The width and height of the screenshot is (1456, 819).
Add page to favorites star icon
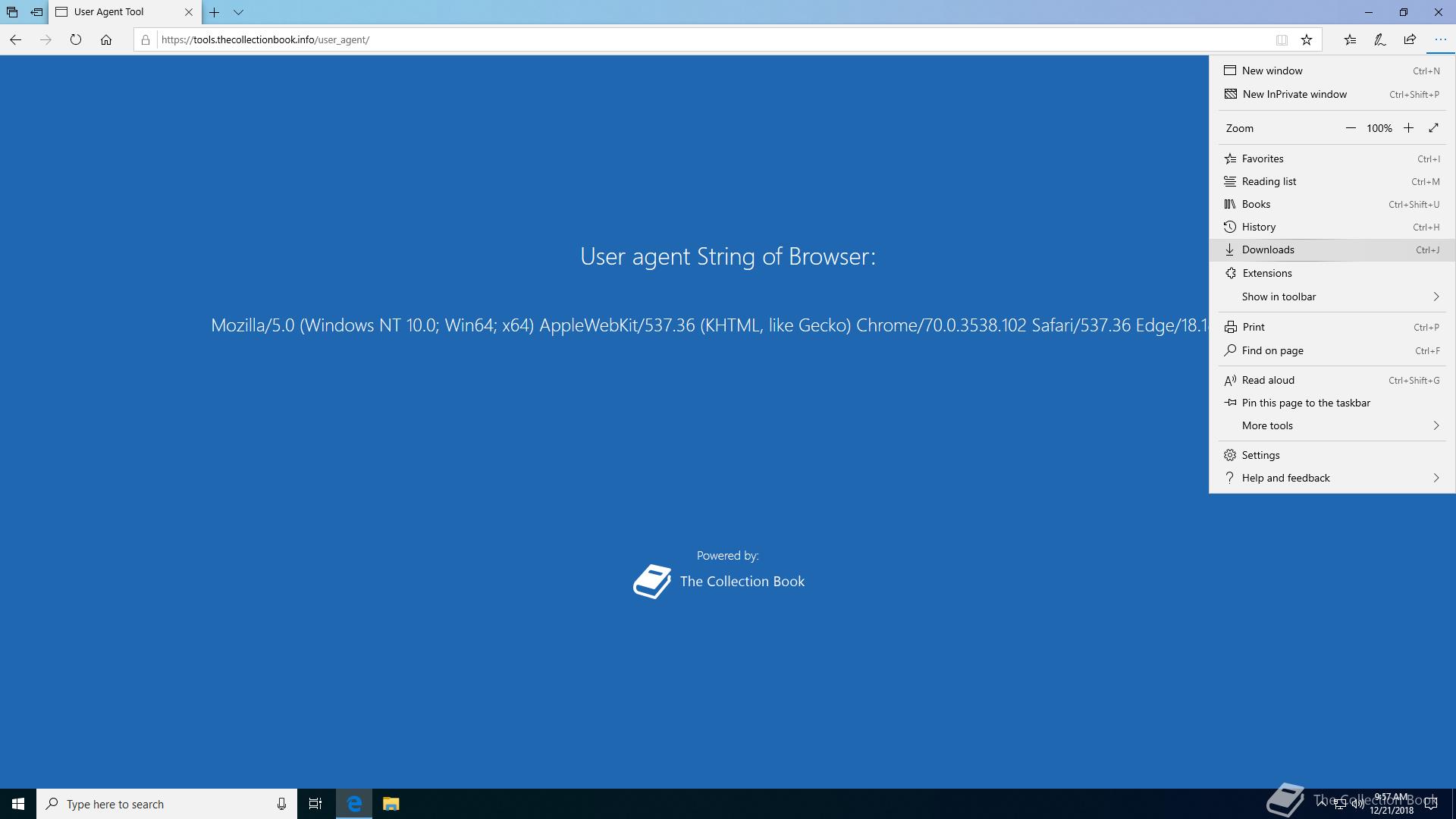(x=1307, y=39)
